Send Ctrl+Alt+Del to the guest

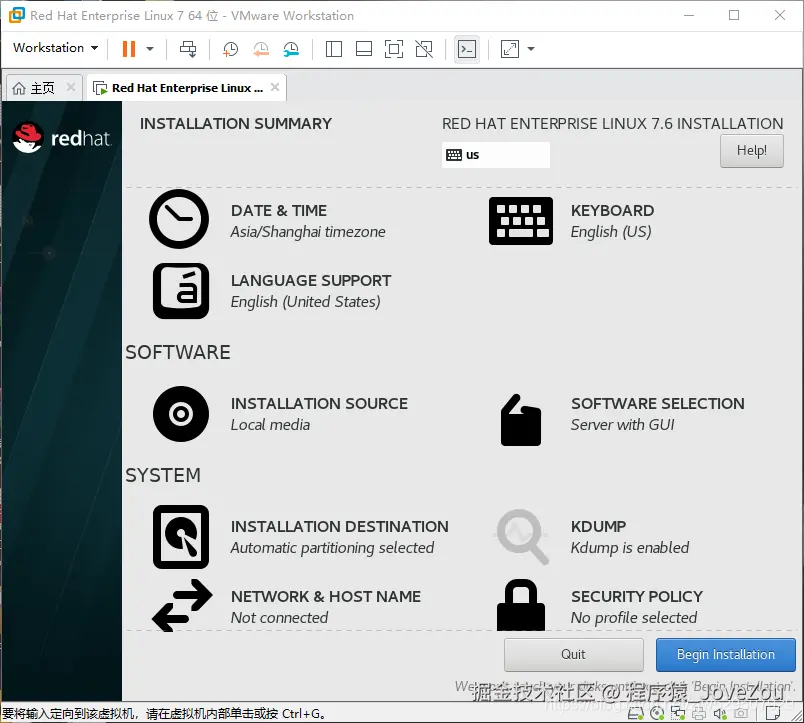pyautogui.click(x=188, y=49)
